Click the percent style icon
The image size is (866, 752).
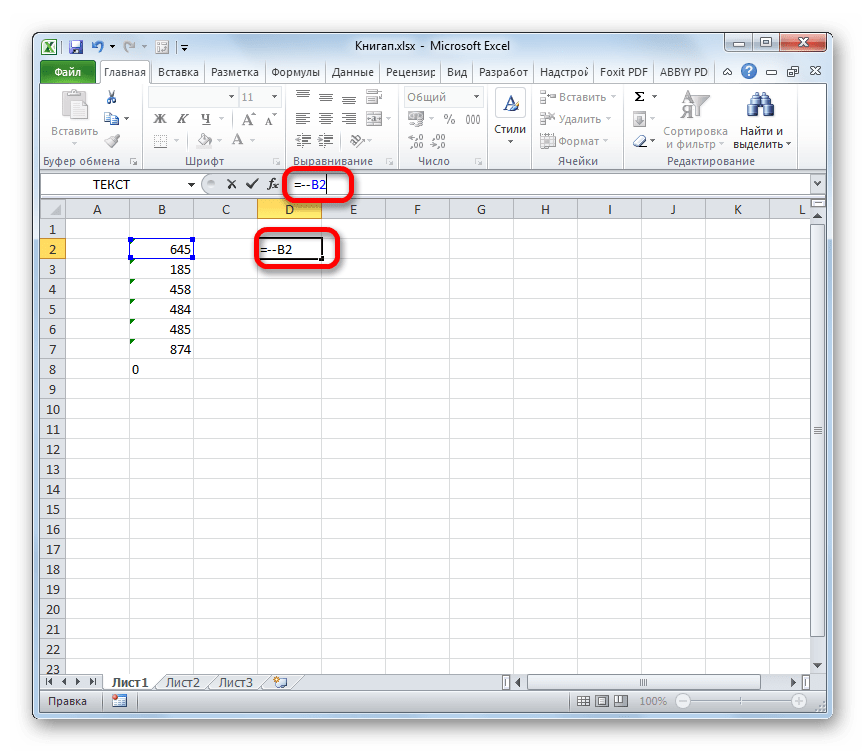(450, 119)
